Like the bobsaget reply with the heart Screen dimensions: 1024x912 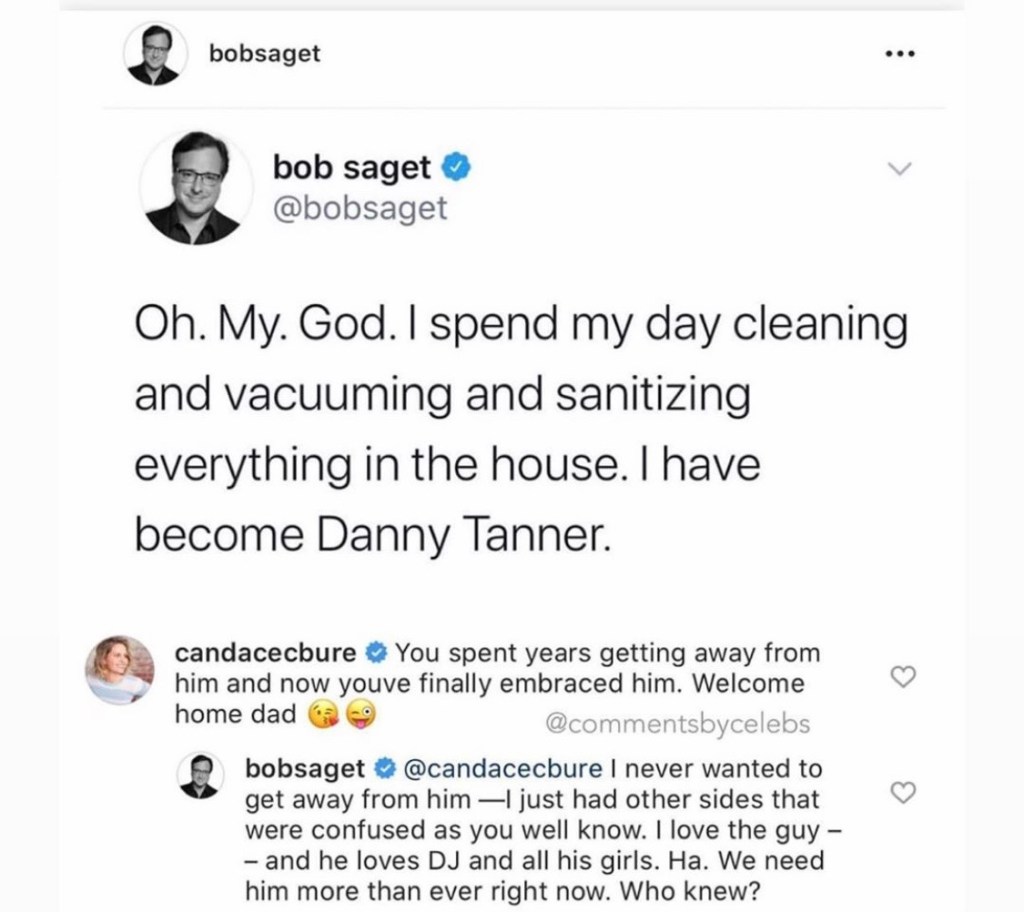[902, 793]
